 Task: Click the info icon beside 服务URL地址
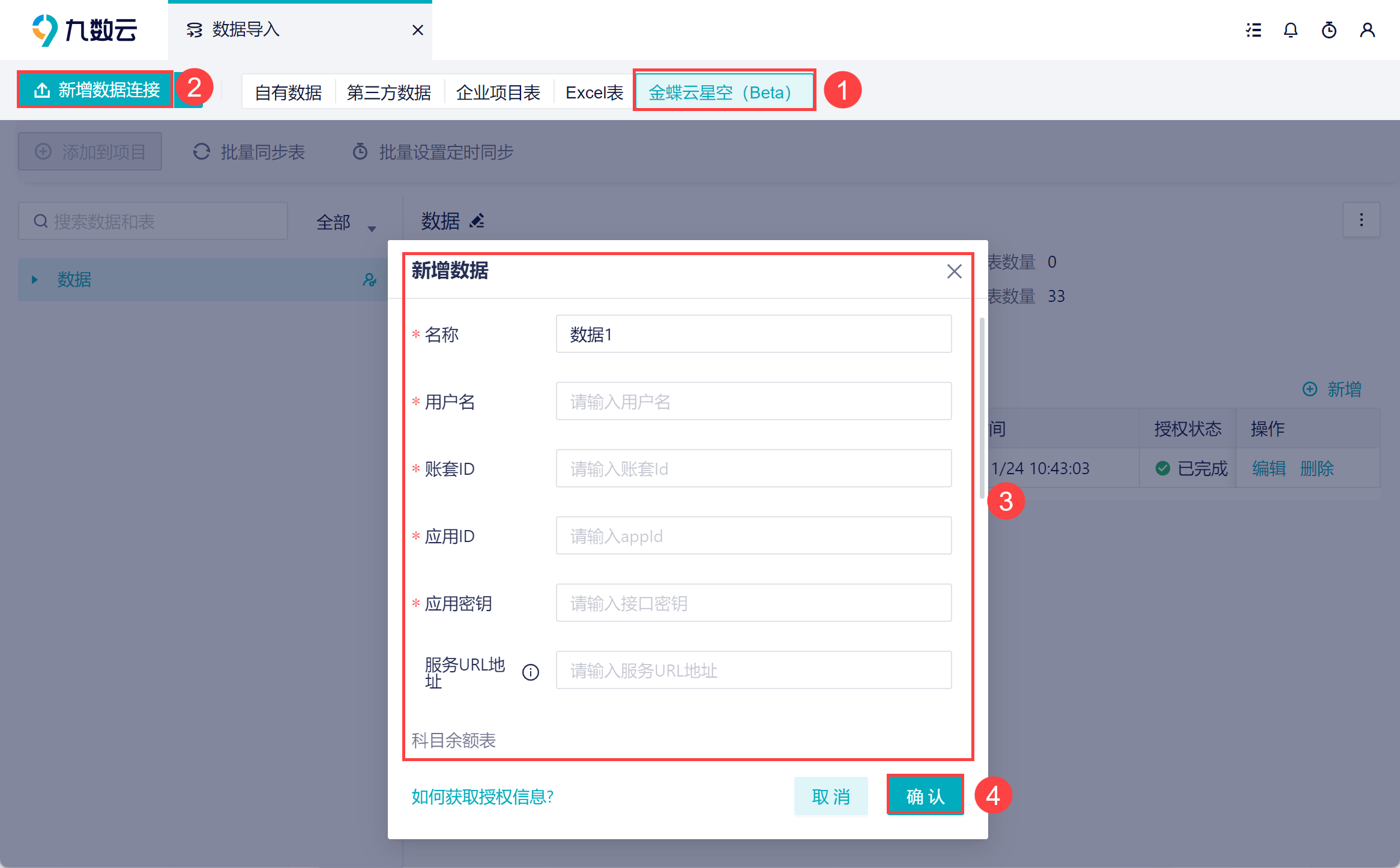pyautogui.click(x=531, y=672)
